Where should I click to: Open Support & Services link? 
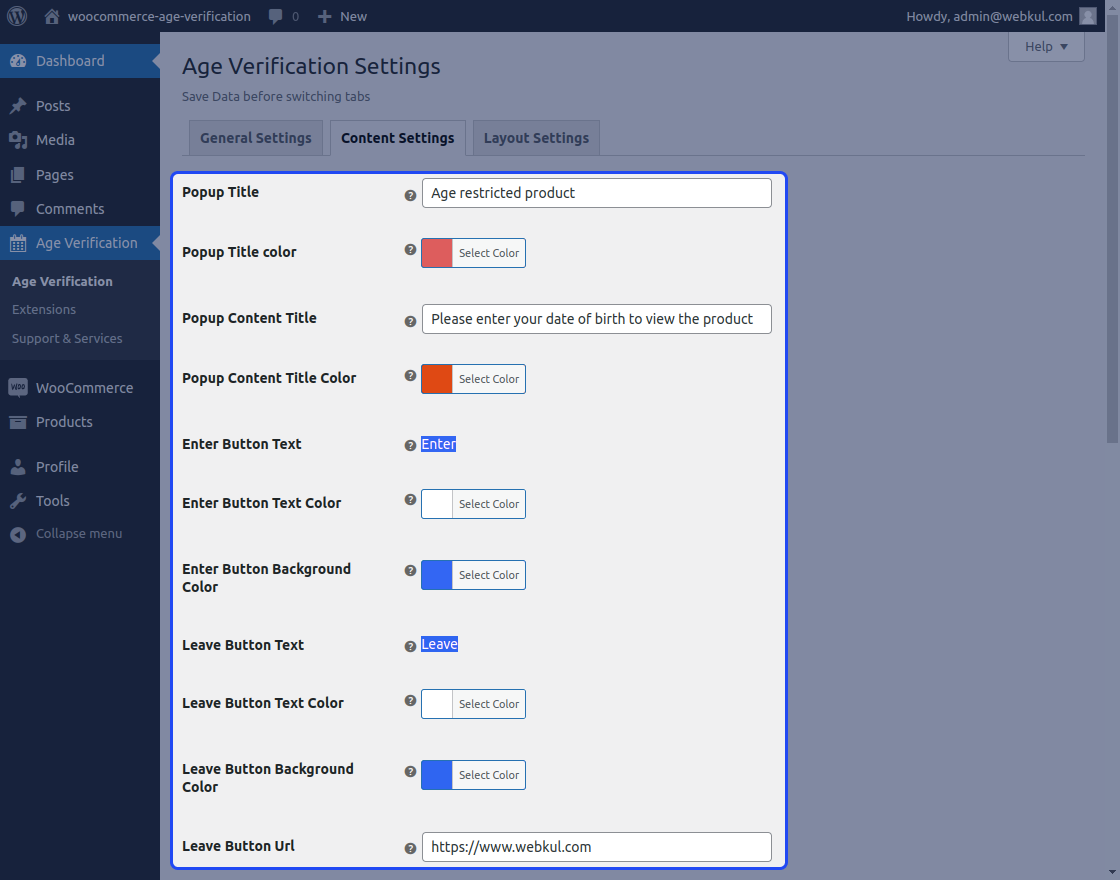[x=67, y=339]
